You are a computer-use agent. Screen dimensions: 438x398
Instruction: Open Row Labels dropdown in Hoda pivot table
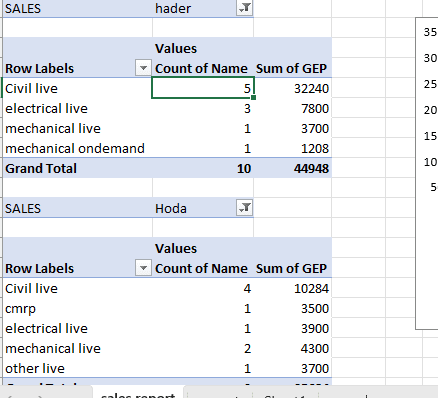[143, 268]
